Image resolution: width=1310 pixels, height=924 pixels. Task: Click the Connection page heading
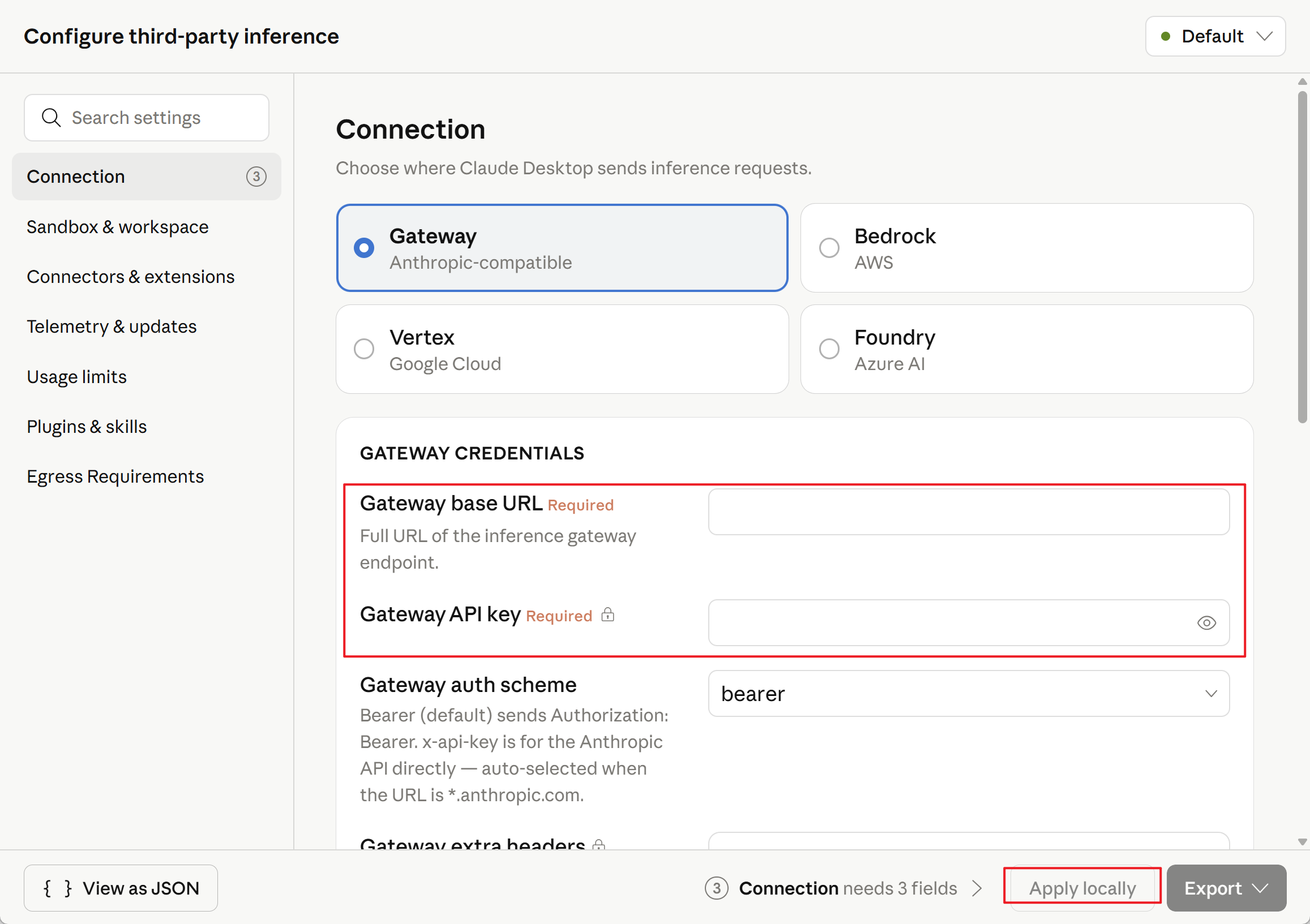coord(410,130)
